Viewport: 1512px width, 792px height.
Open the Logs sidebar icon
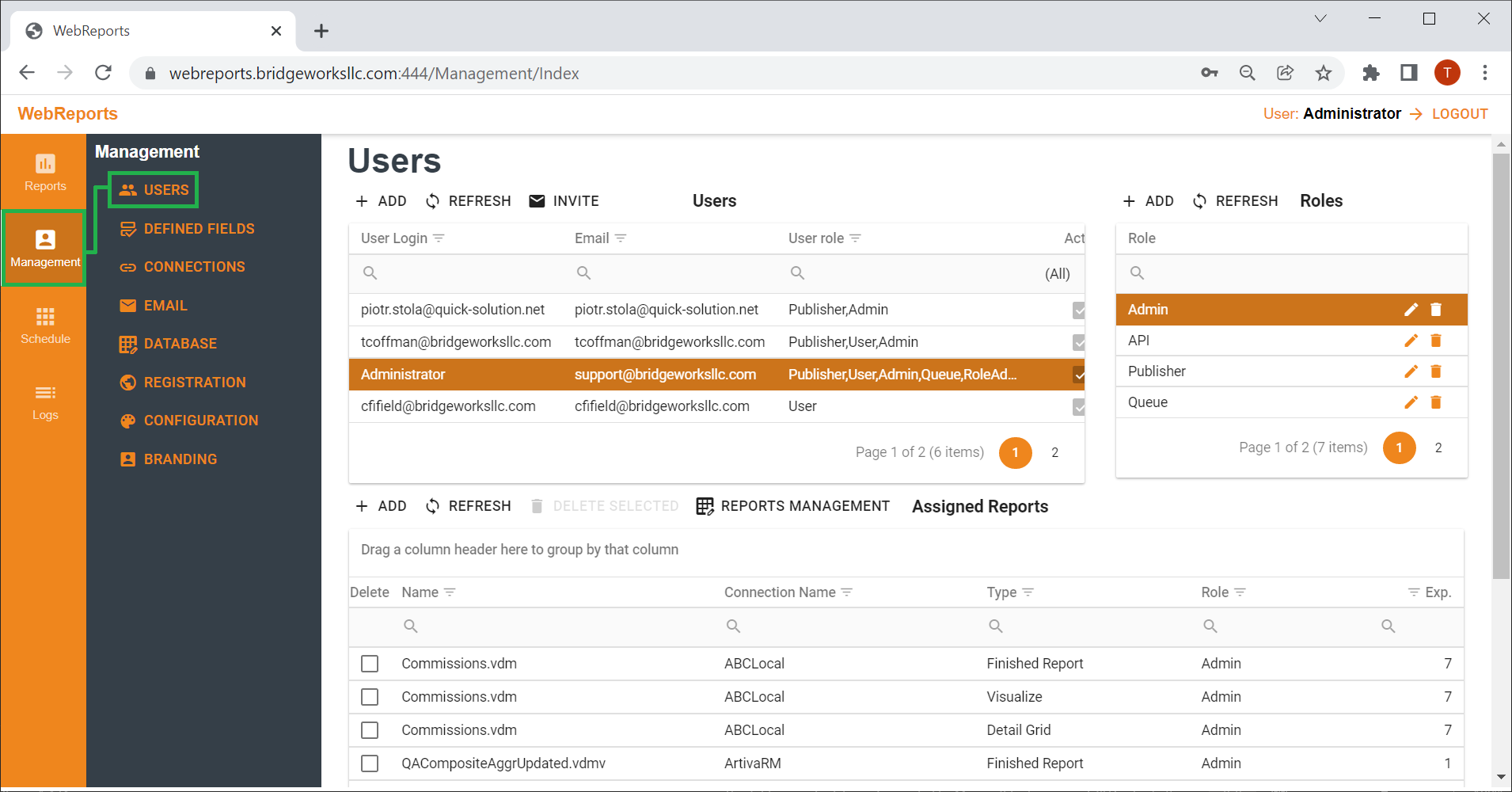(45, 402)
